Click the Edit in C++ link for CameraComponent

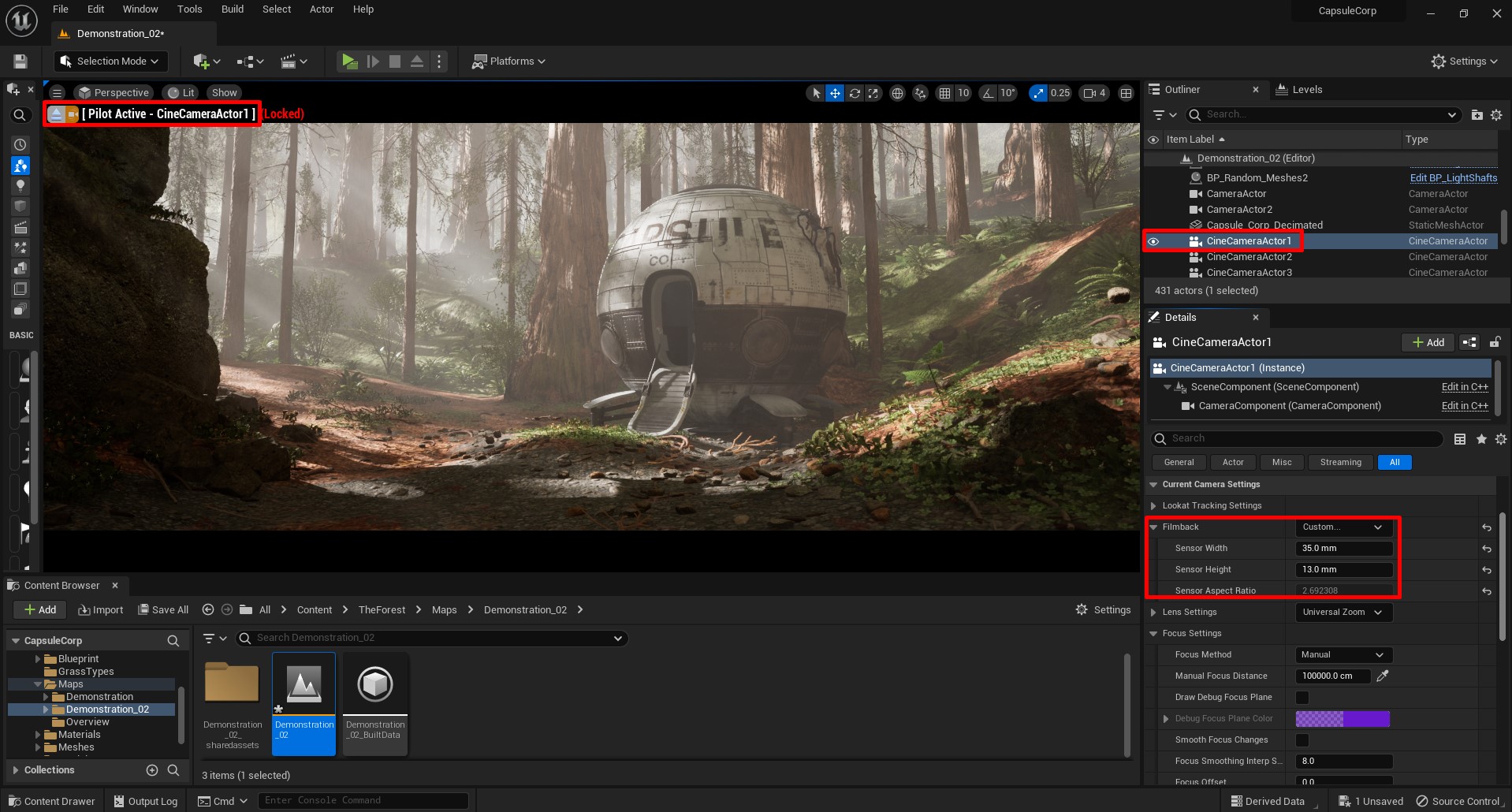tap(1464, 406)
